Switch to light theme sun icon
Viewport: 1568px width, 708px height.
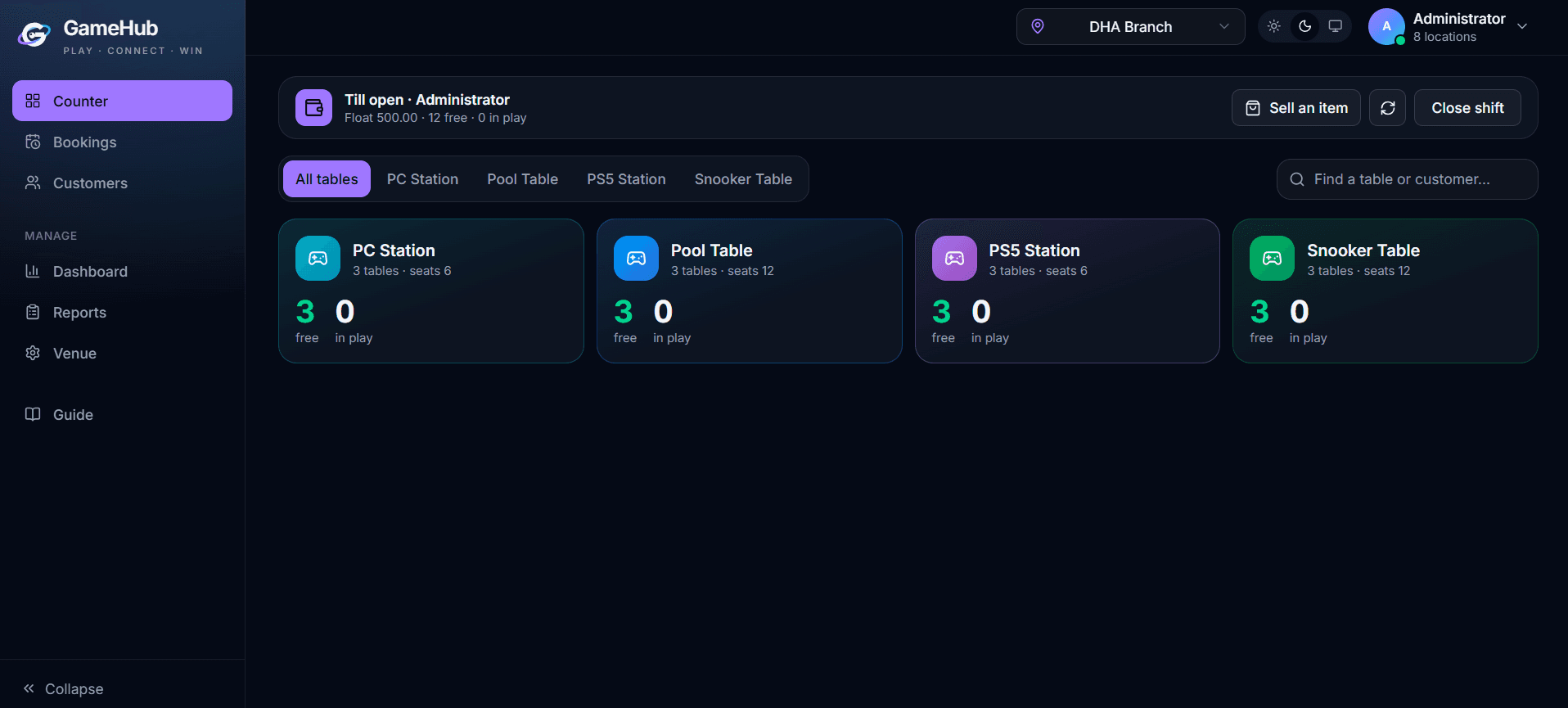pyautogui.click(x=1274, y=26)
